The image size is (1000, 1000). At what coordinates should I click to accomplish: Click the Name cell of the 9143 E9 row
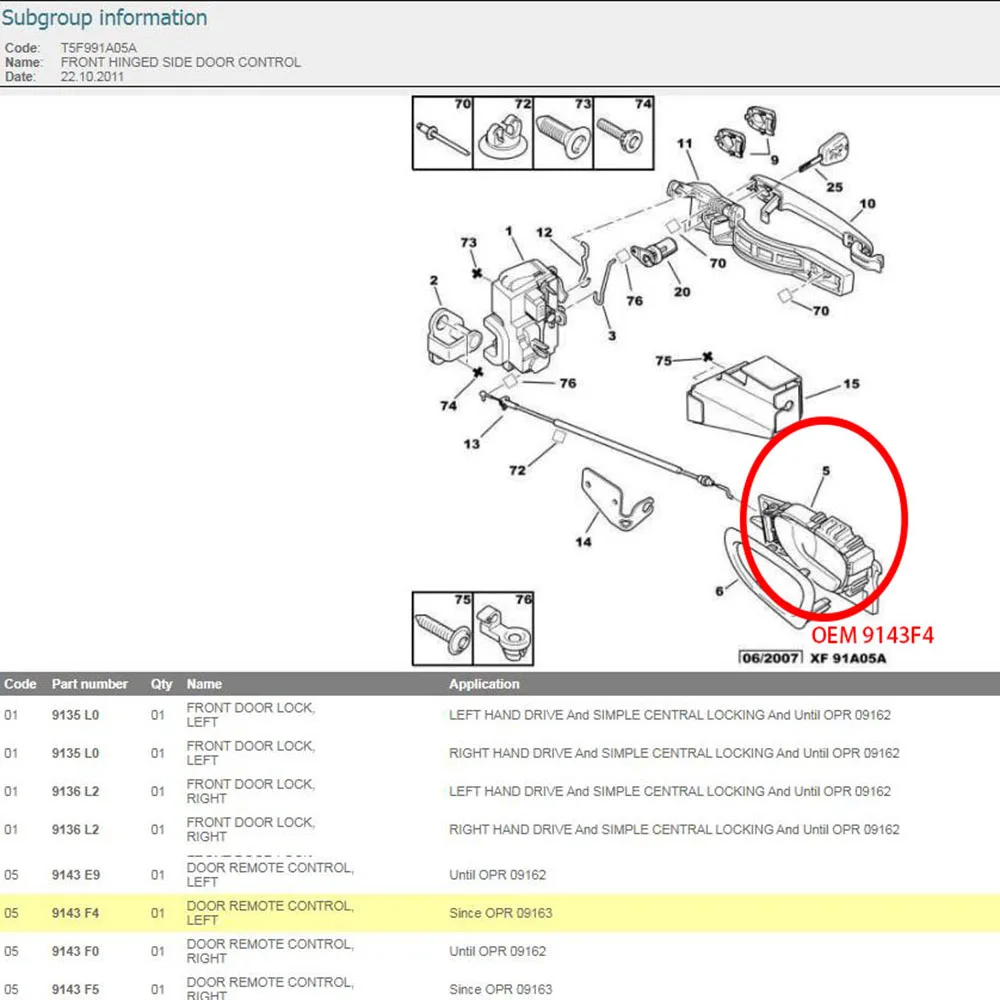click(270, 875)
